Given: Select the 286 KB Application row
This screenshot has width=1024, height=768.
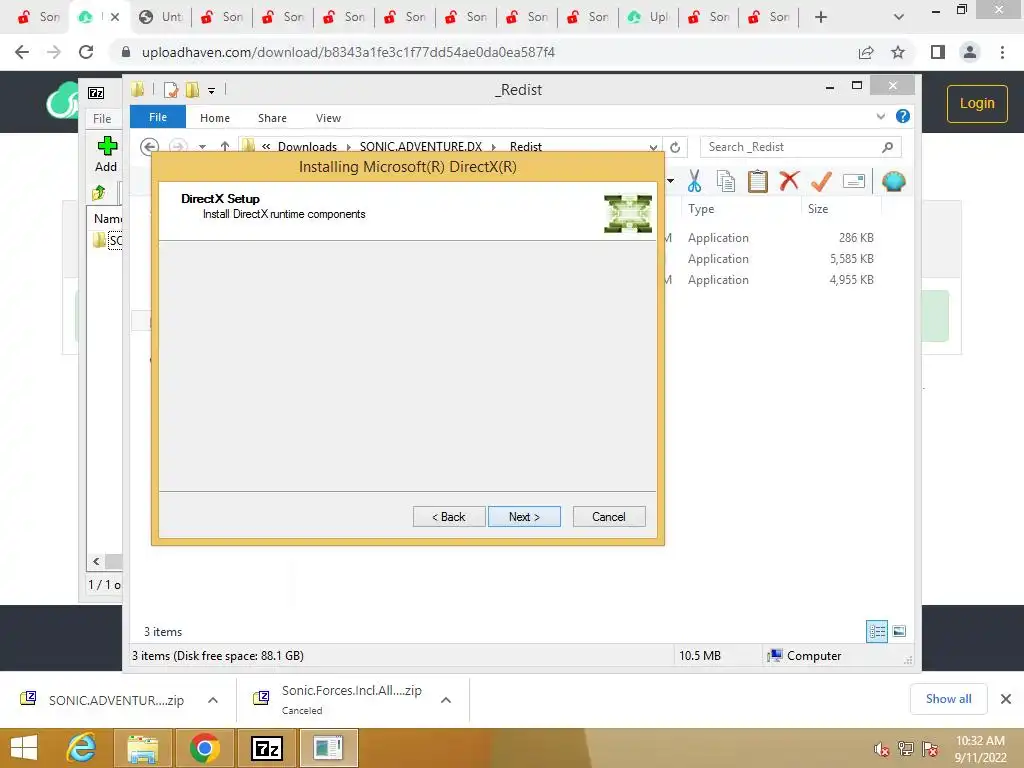Looking at the screenshot, I should (x=780, y=238).
